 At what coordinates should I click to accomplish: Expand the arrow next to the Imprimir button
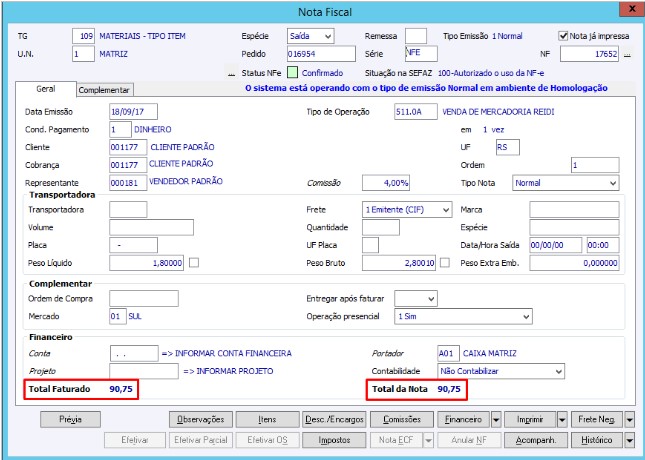point(562,420)
